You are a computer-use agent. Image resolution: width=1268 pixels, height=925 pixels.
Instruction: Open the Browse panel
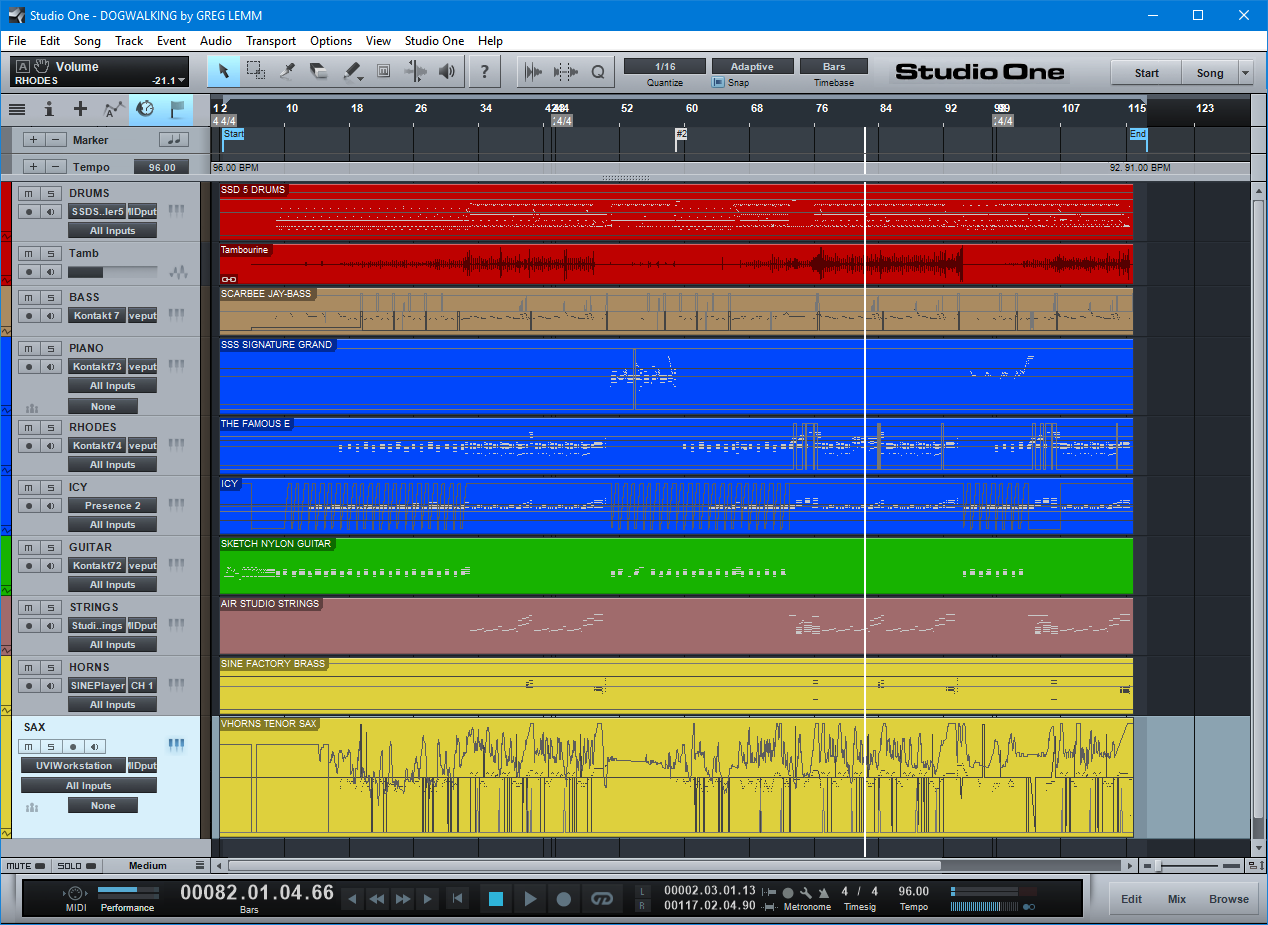click(1229, 899)
